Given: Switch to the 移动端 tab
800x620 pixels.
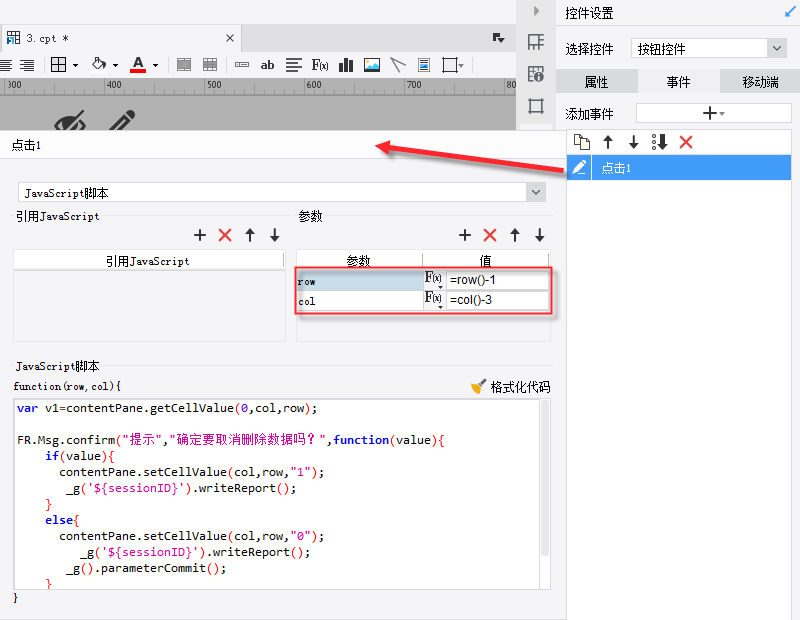Looking at the screenshot, I should tap(760, 82).
